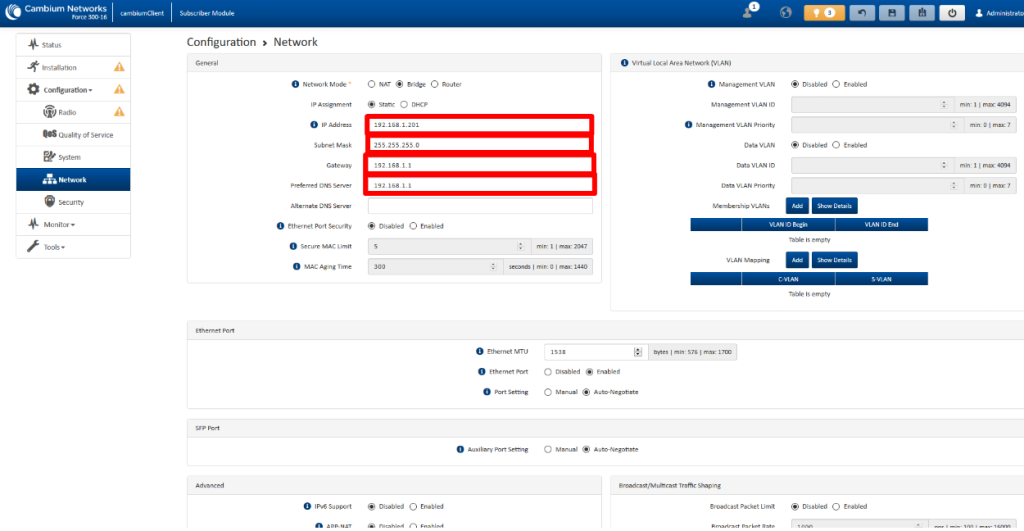Viewport: 1024px width, 531px height.
Task: Click the info icon beside Network Mode
Action: (x=295, y=84)
